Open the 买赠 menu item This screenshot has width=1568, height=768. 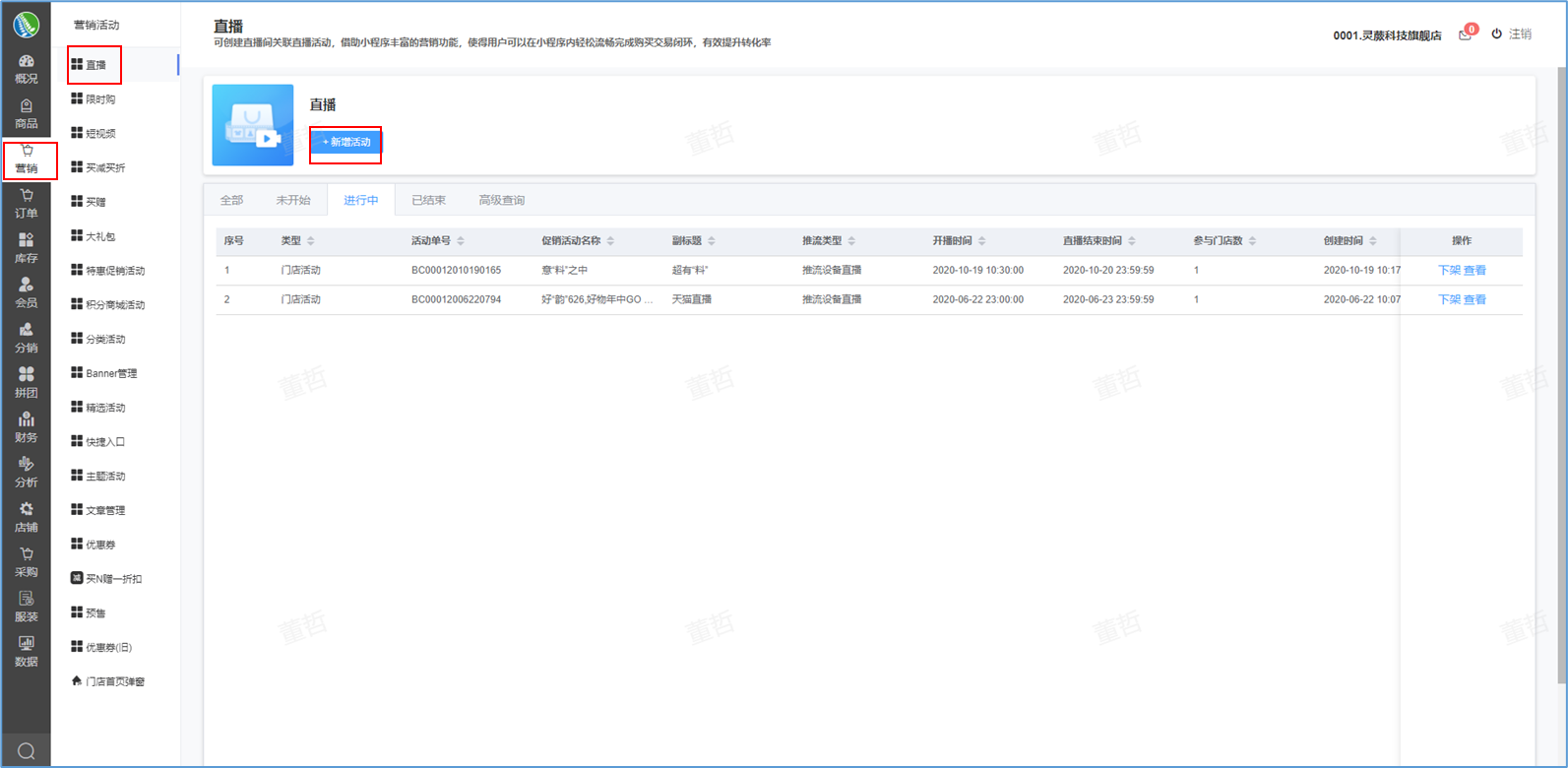click(x=89, y=202)
